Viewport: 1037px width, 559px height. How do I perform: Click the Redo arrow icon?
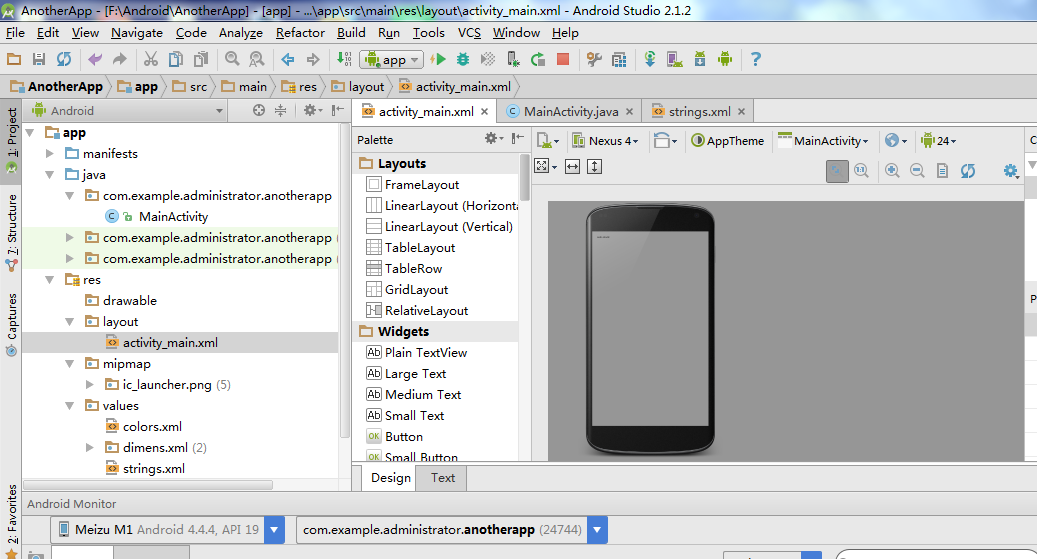click(120, 60)
